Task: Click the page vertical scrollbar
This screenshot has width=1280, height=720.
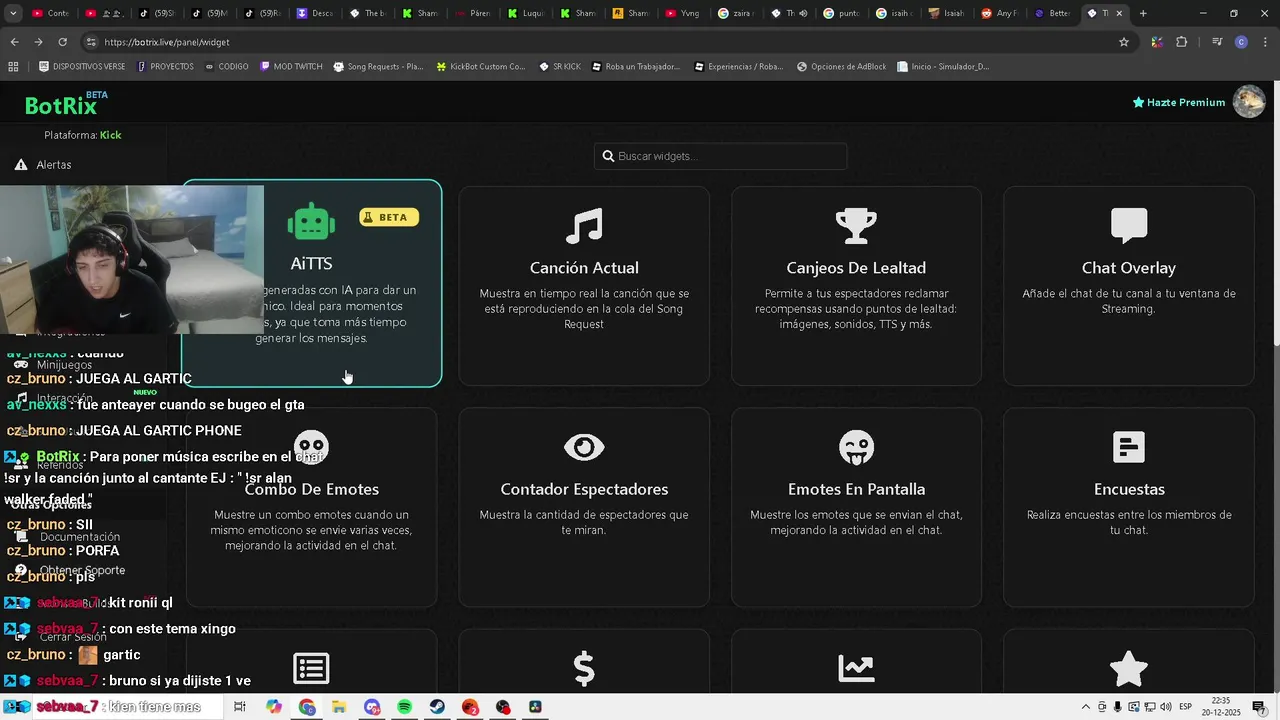Action: click(1275, 215)
